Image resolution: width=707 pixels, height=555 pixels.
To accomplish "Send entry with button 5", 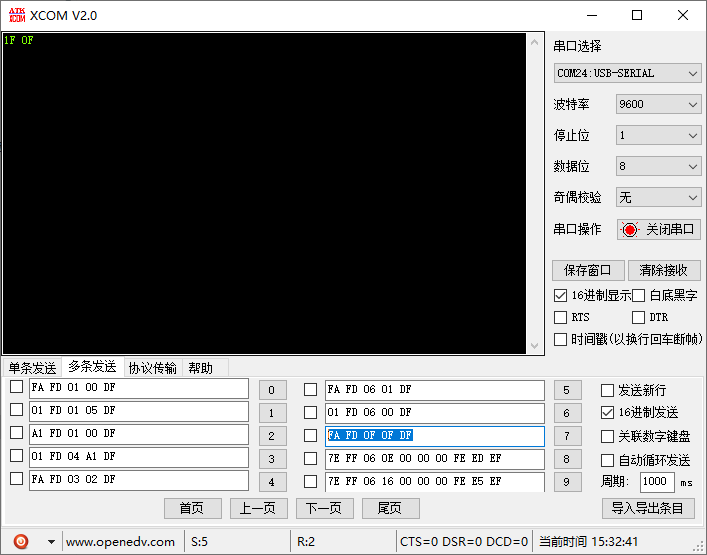I will pos(567,390).
